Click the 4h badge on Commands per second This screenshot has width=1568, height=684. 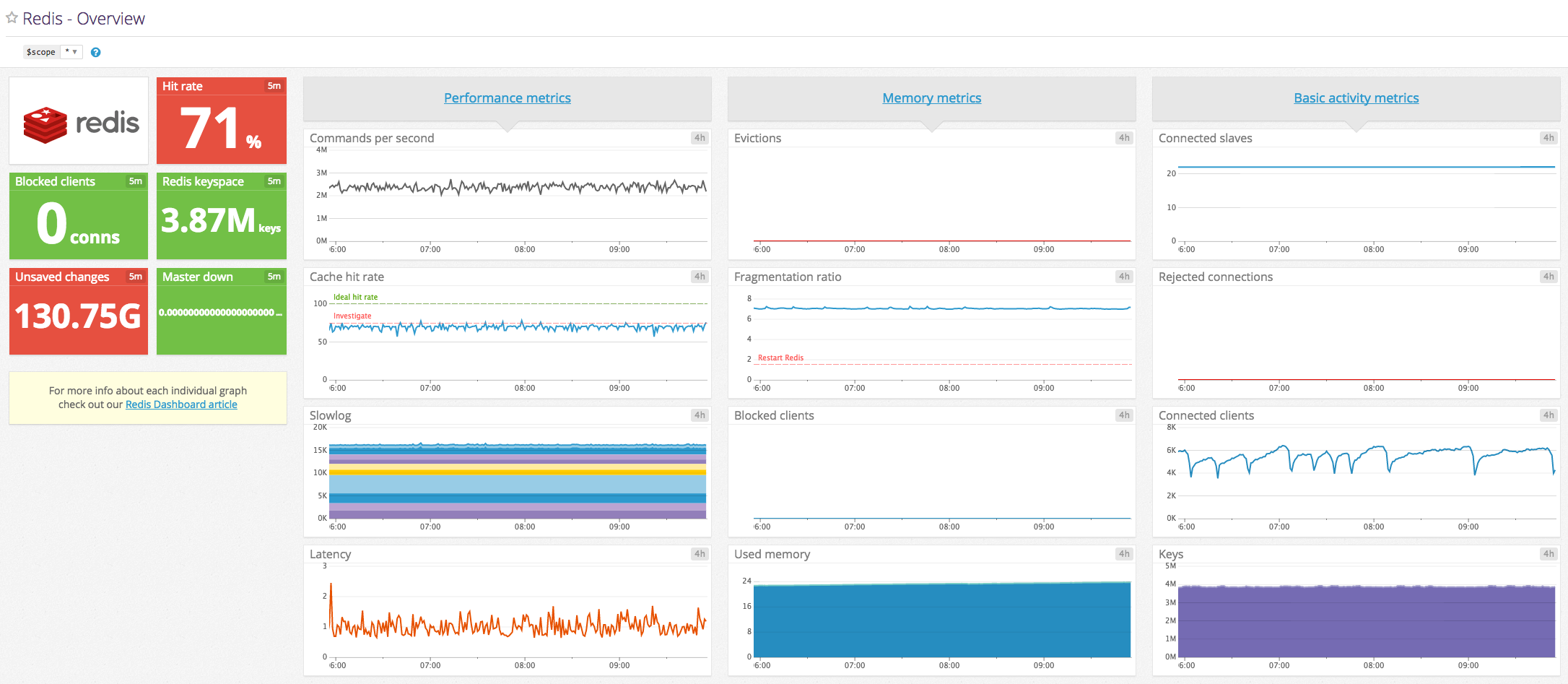pyautogui.click(x=698, y=137)
